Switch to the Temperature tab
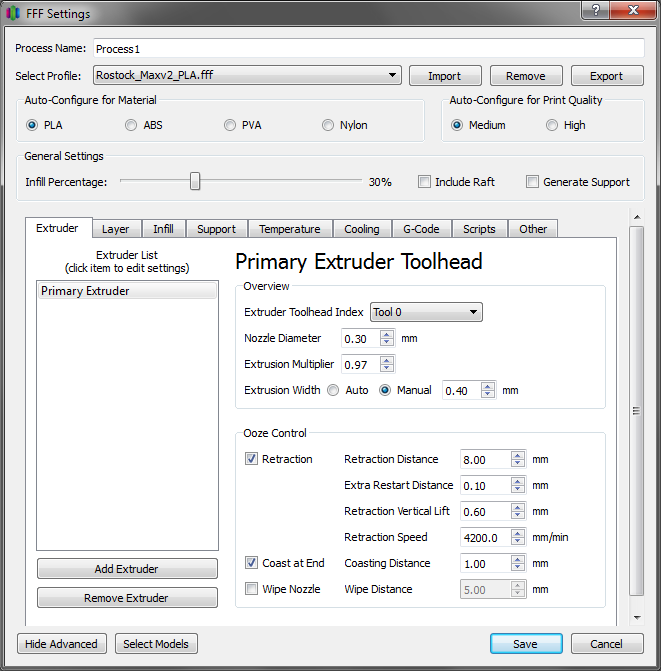 click(289, 229)
